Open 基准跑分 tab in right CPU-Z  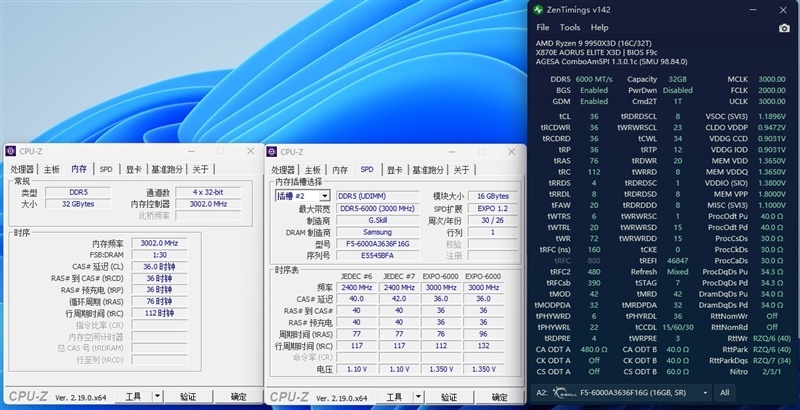(428, 170)
